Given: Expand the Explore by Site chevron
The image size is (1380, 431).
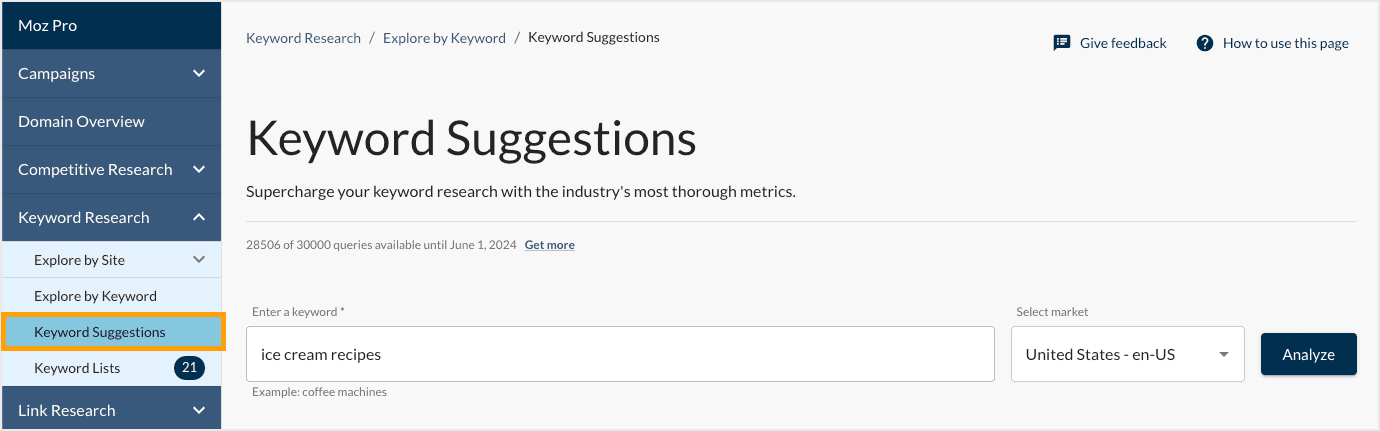Looking at the screenshot, I should [199, 260].
